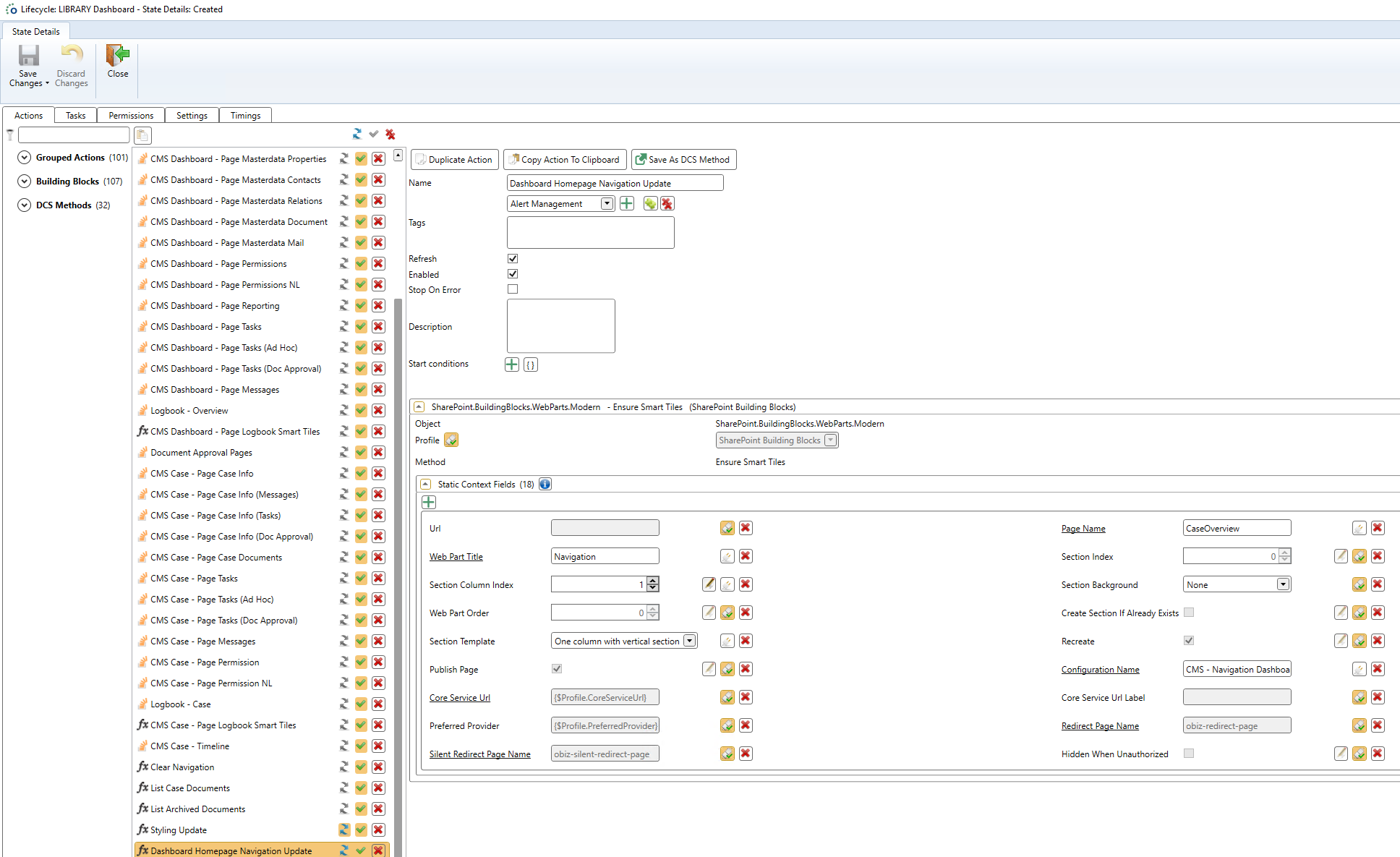The image size is (1400, 857).
Task: Open the Alert Management tag dropdown
Action: coord(607,204)
